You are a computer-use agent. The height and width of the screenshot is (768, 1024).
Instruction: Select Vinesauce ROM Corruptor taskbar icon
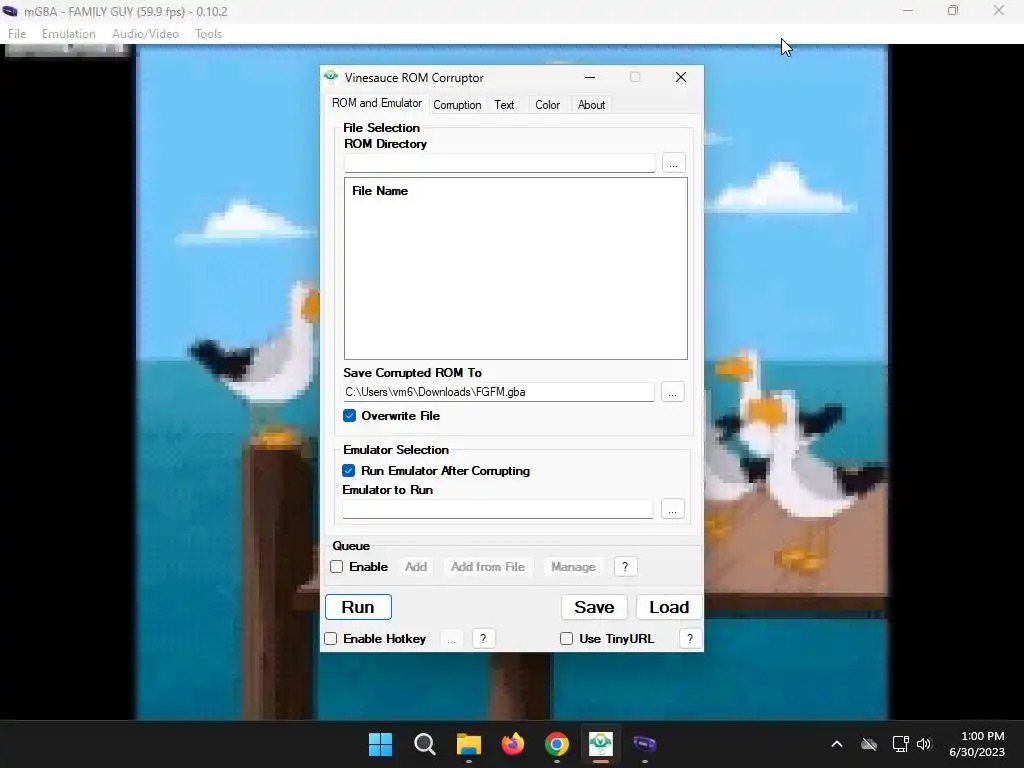[600, 744]
